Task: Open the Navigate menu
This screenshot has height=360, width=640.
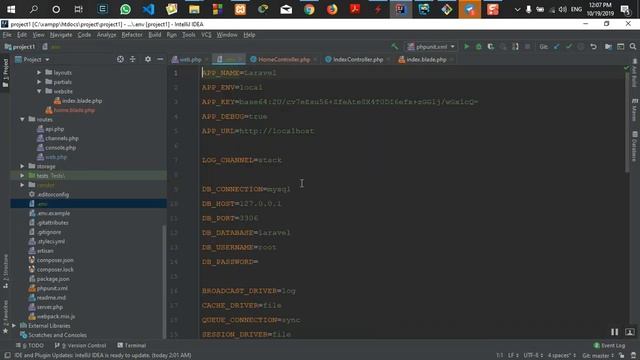Action: pyautogui.click(x=61, y=35)
